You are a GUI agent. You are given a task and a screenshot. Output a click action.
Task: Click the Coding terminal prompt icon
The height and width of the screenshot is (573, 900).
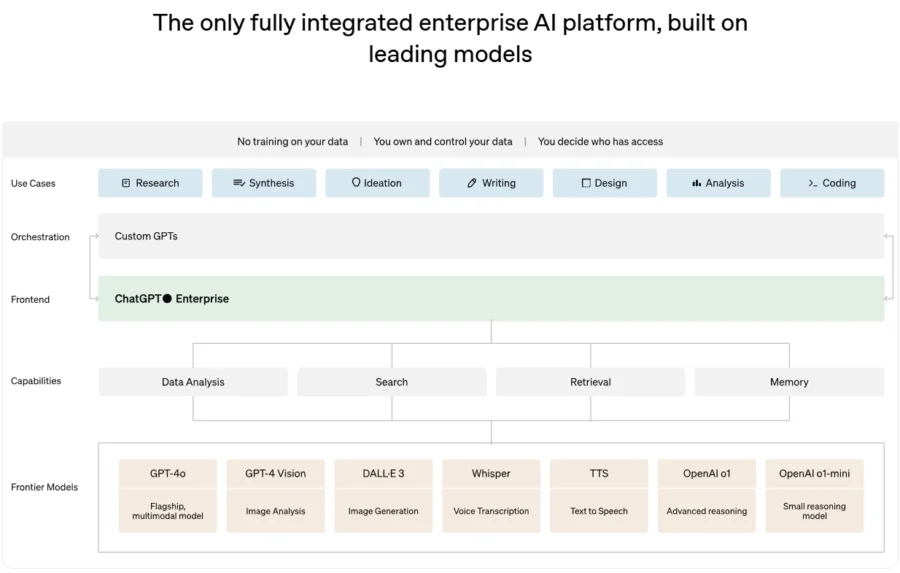[813, 183]
